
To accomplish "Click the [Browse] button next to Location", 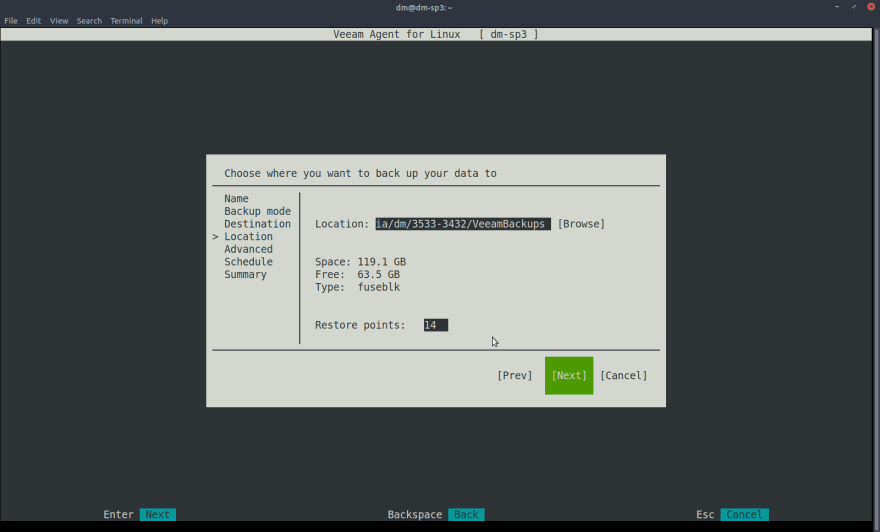I will click(x=581, y=224).
